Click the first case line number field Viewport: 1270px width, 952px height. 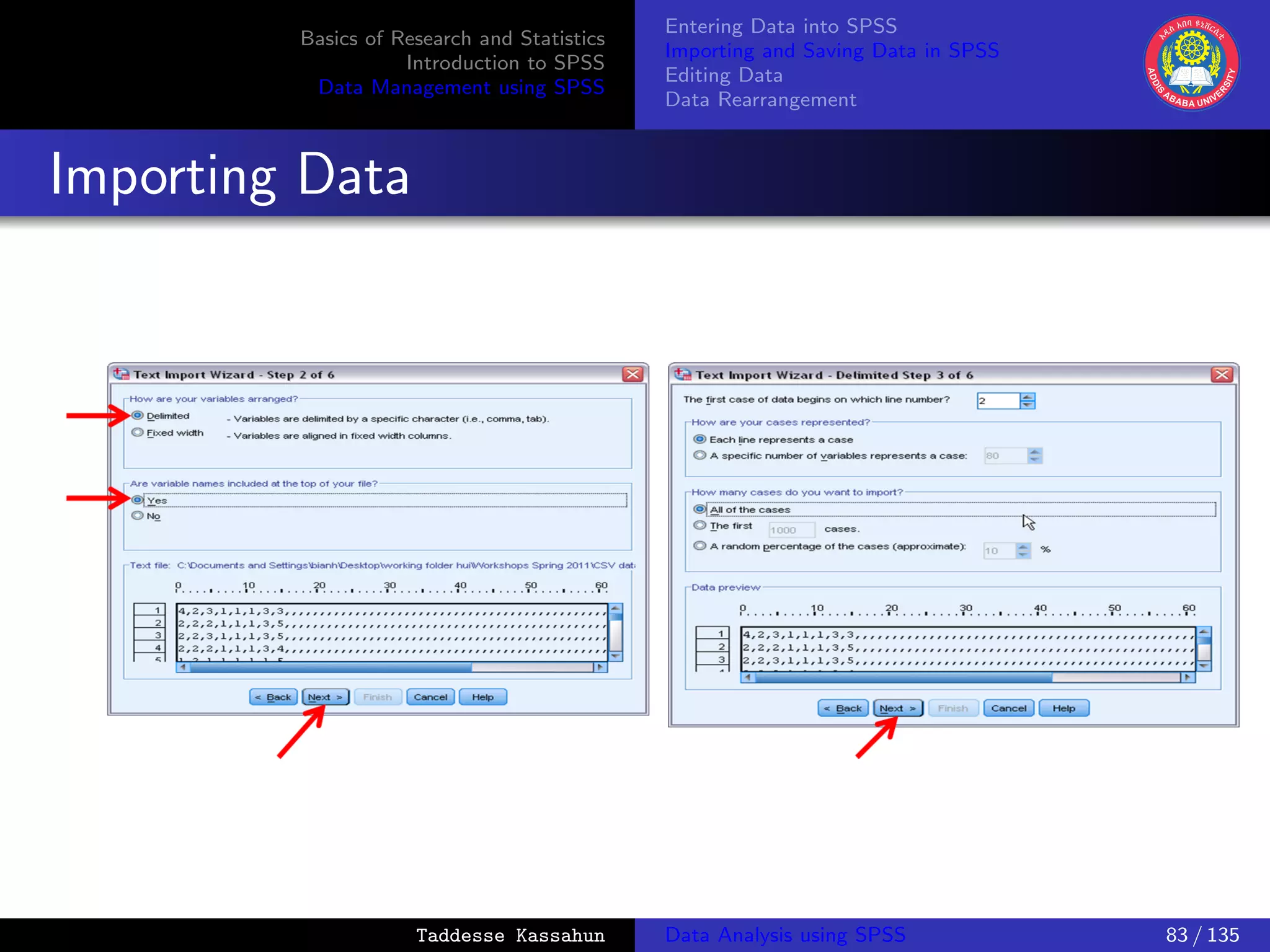tap(998, 401)
